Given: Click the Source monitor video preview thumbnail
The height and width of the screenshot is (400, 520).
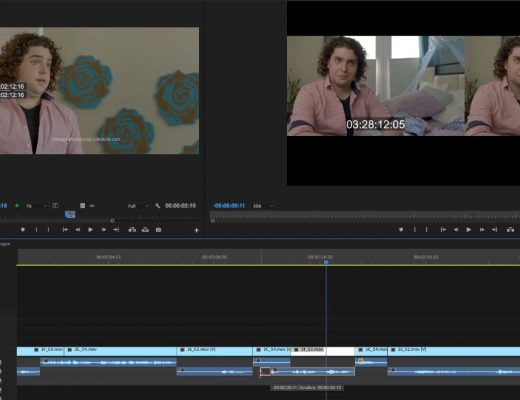Looking at the screenshot, I should [99, 91].
